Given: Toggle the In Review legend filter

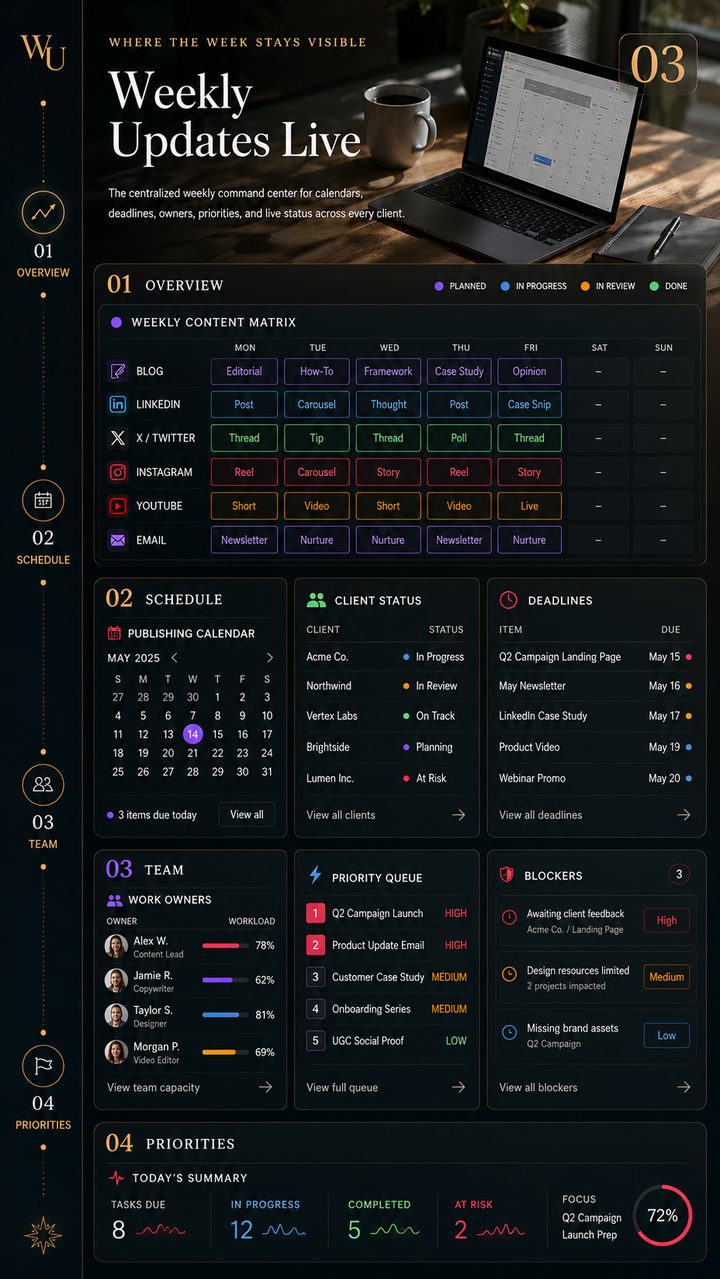Looking at the screenshot, I should 607,286.
